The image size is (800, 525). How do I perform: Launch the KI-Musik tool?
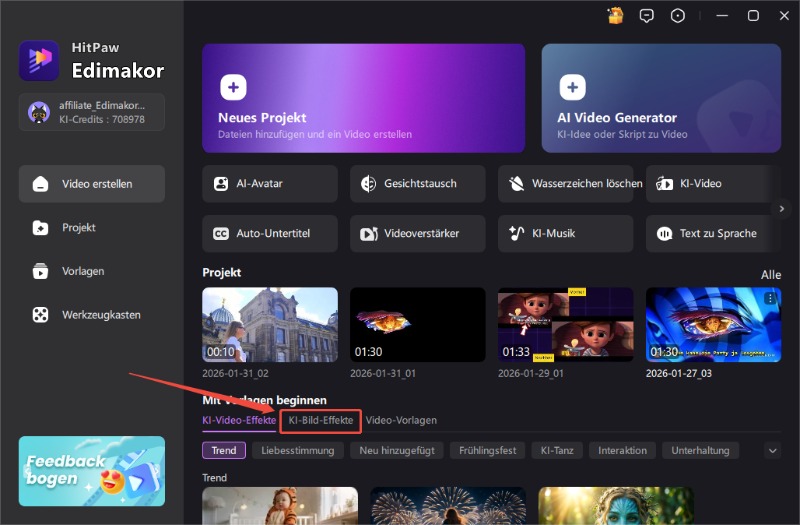pyautogui.click(x=565, y=234)
